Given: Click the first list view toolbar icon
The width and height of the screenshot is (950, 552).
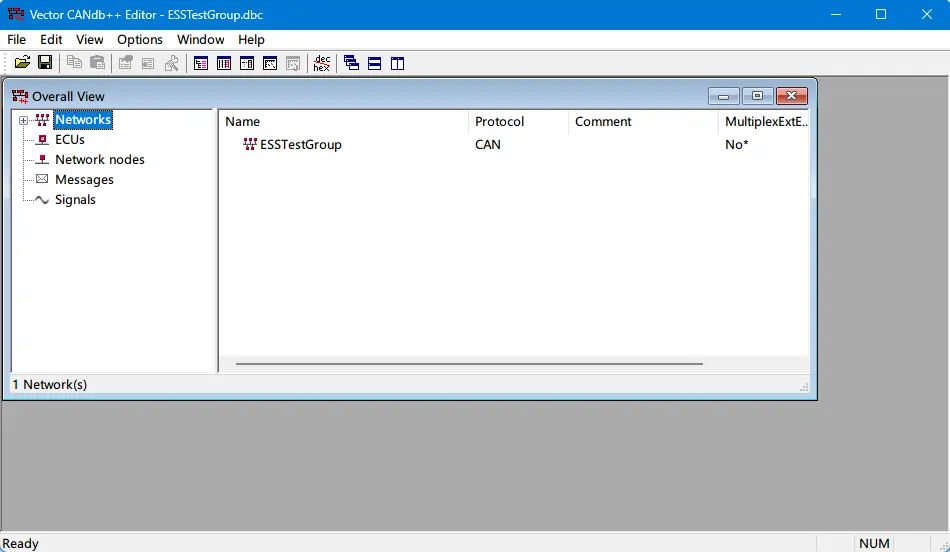Looking at the screenshot, I should (x=201, y=63).
